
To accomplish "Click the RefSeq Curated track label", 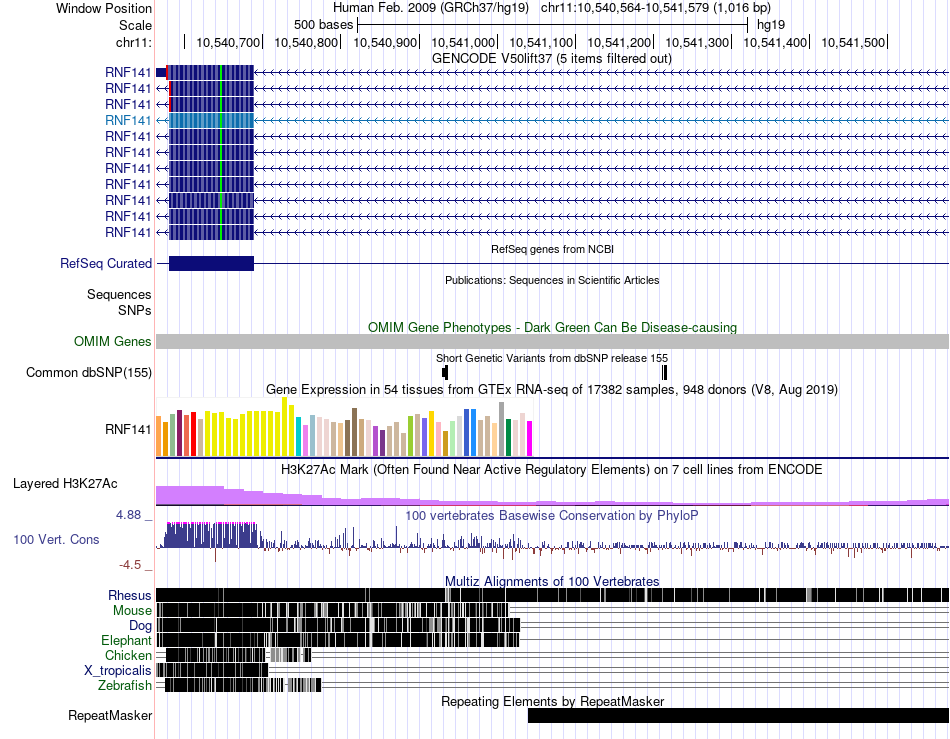I will click(x=106, y=263).
